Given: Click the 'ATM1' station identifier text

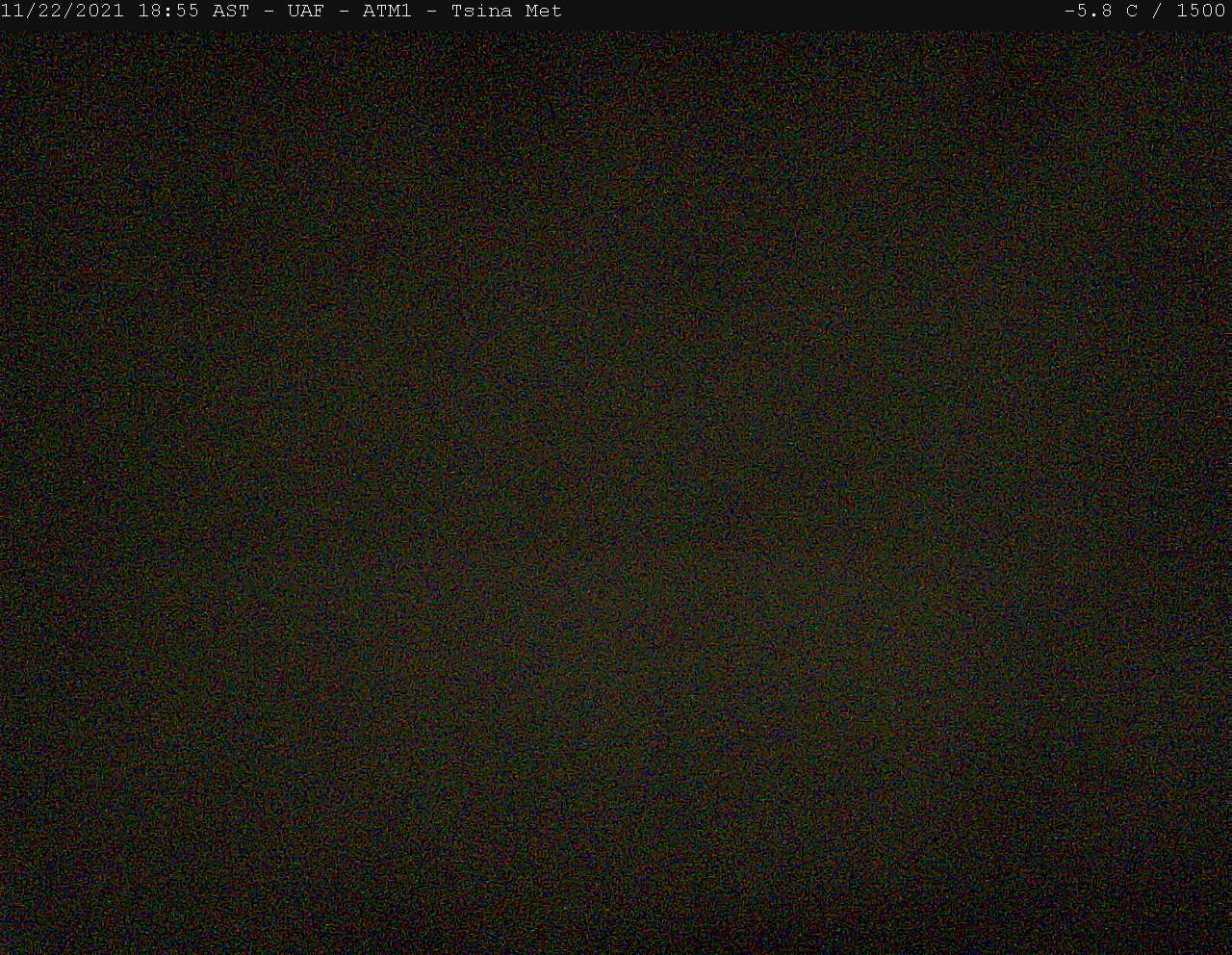Looking at the screenshot, I should 387,12.
